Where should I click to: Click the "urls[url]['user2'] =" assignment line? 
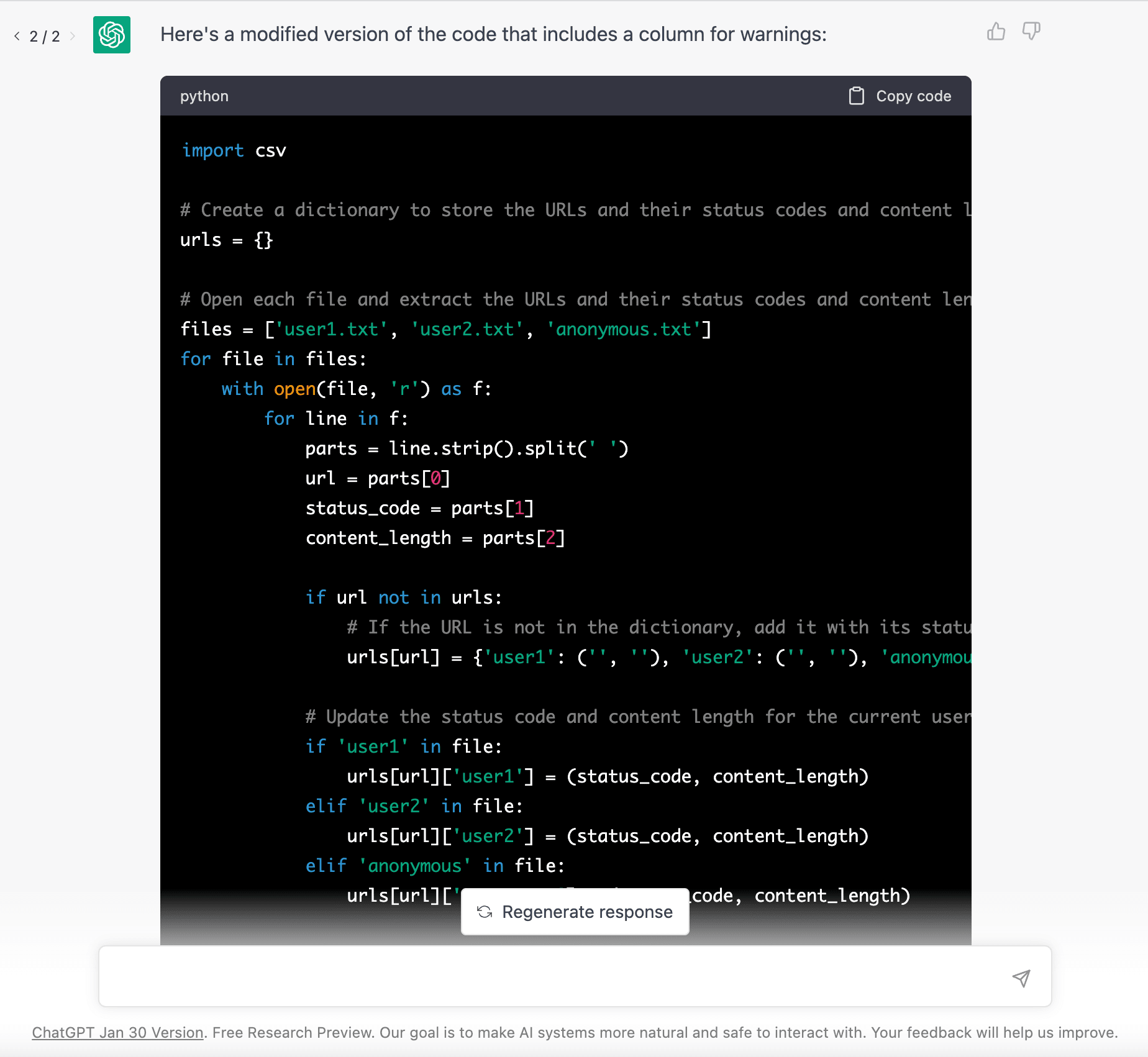click(608, 837)
